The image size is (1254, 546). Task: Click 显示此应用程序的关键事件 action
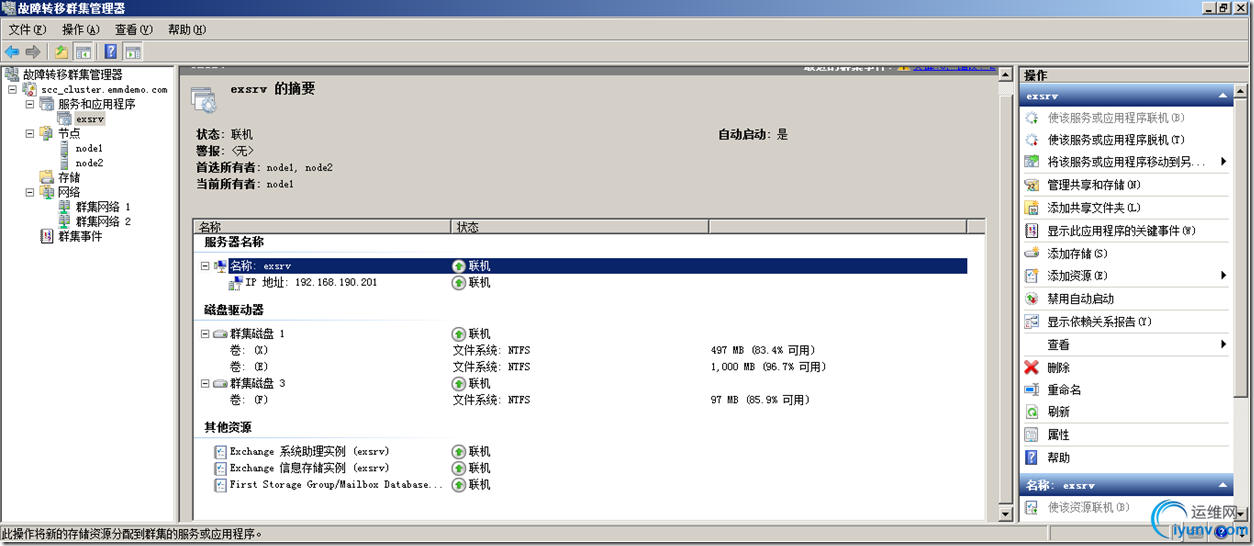[1121, 231]
